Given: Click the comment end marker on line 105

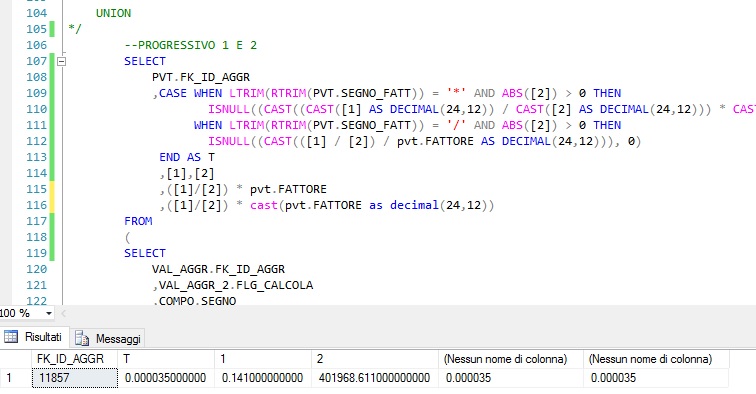Looking at the screenshot, I should [75, 29].
